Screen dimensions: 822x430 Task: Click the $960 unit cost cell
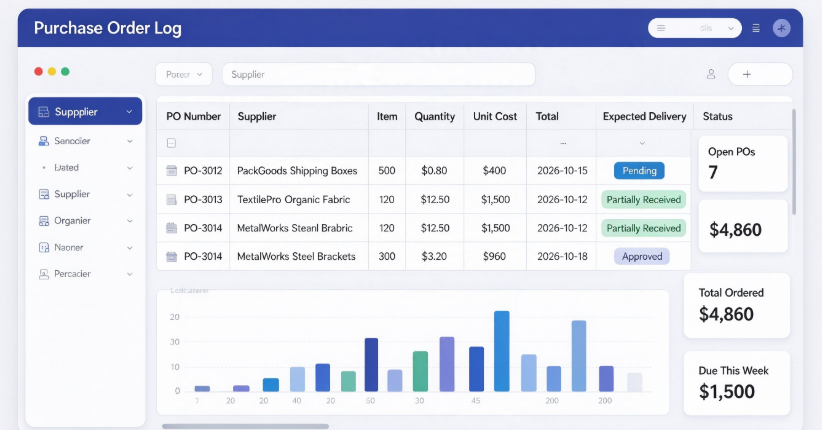click(x=494, y=256)
